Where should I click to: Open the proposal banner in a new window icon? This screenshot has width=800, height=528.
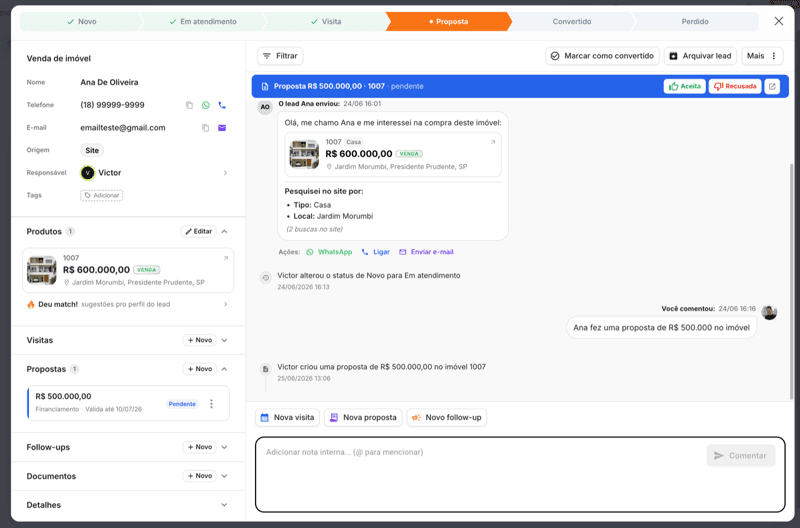click(x=772, y=86)
